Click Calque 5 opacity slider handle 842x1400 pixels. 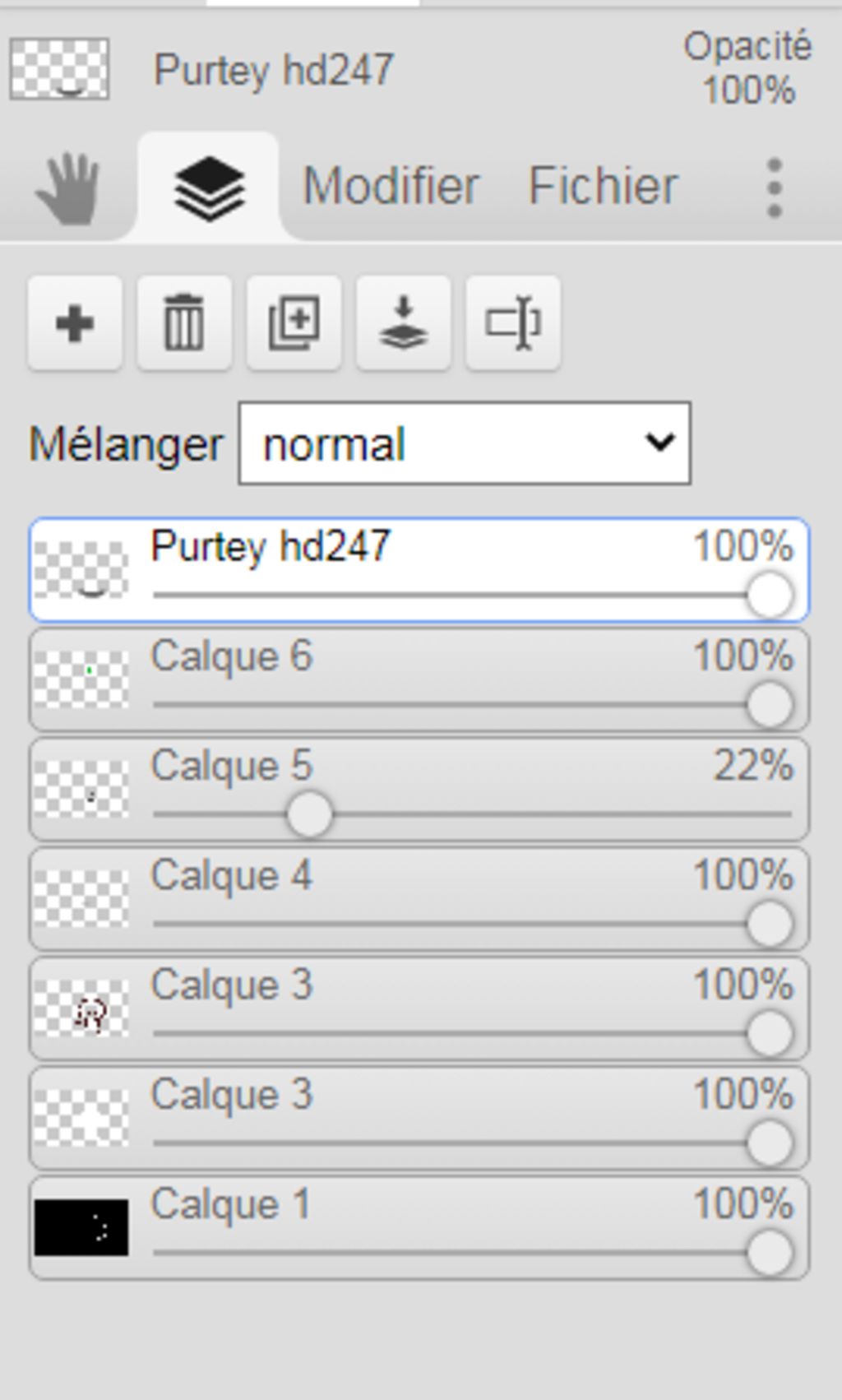[310, 814]
